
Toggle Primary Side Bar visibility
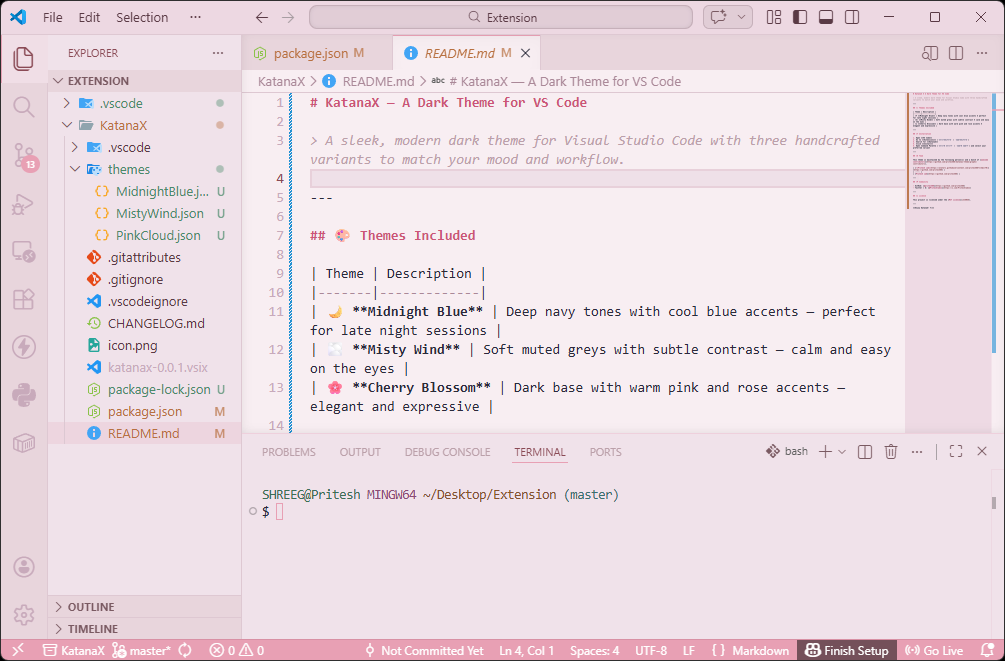800,17
